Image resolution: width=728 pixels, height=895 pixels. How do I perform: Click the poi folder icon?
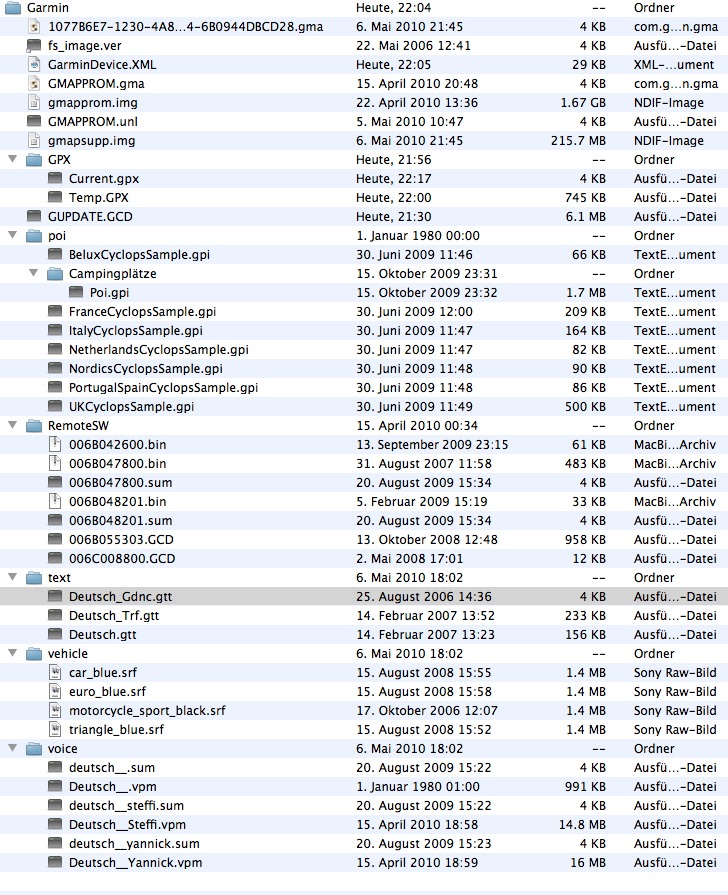(34, 236)
